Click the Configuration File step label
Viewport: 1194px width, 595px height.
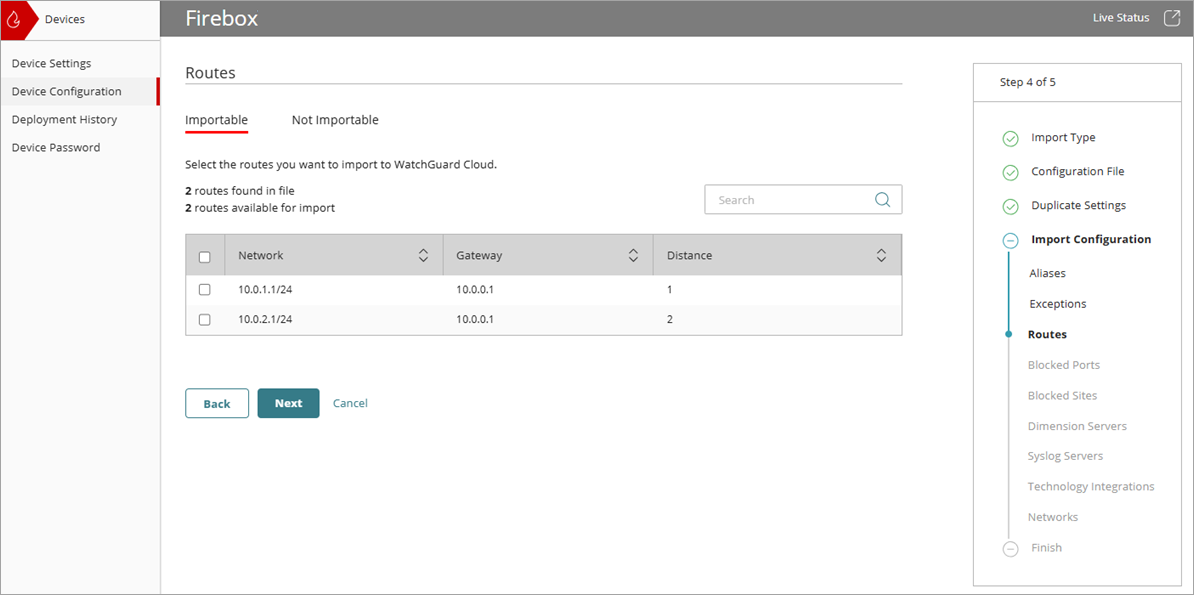(1077, 171)
